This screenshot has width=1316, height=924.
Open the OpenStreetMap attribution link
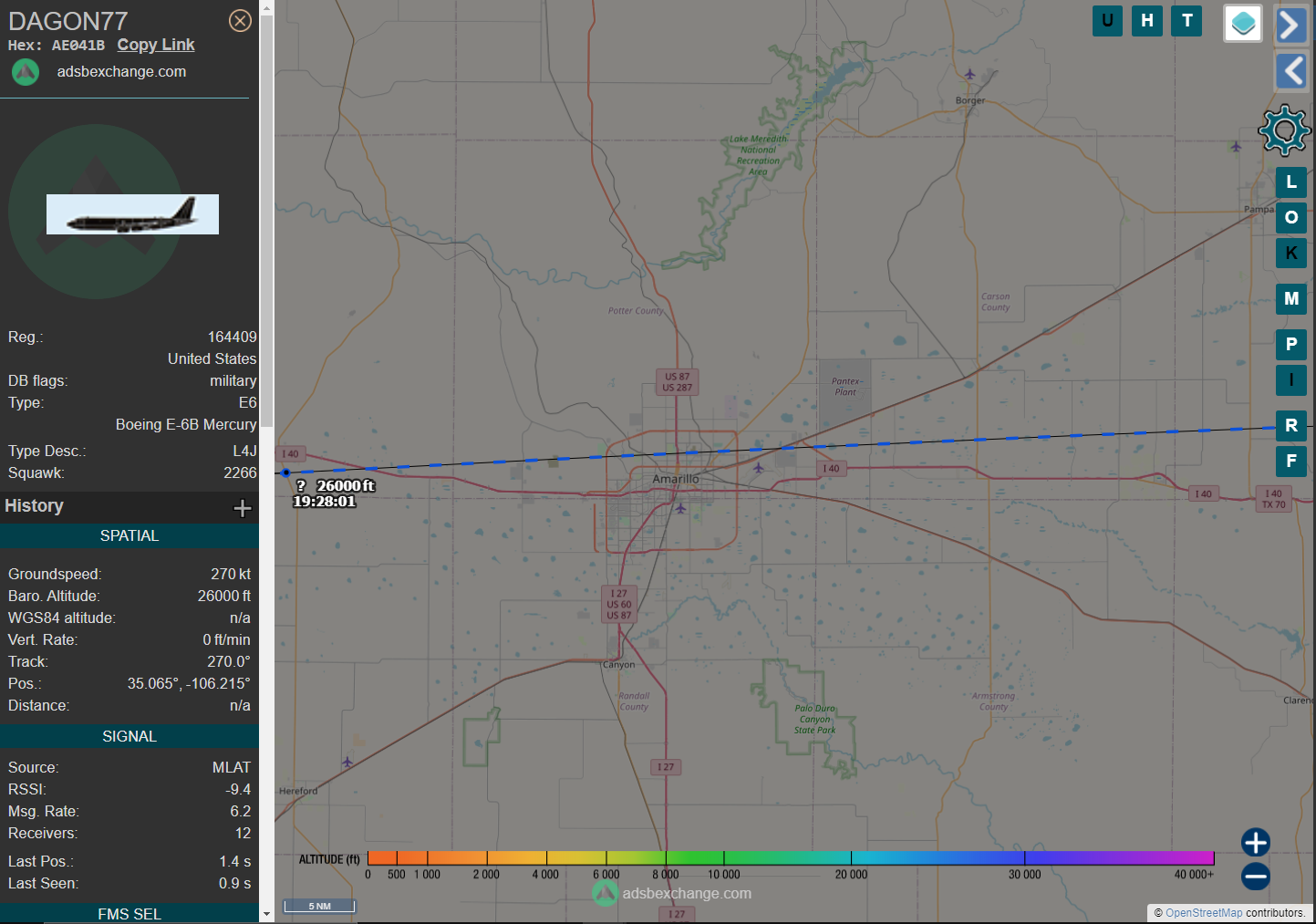1204,912
